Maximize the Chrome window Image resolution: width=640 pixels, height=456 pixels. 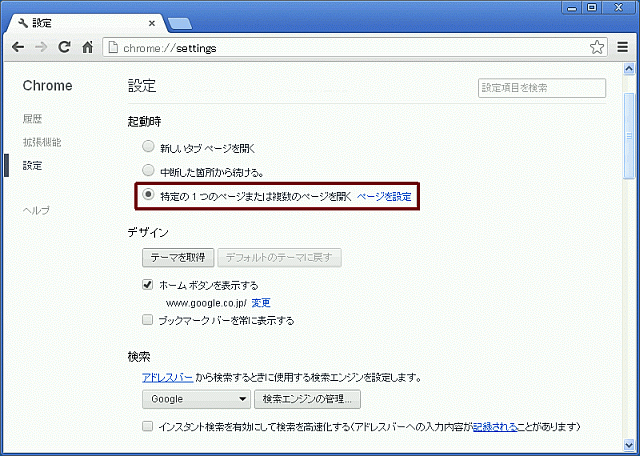[x=591, y=7]
